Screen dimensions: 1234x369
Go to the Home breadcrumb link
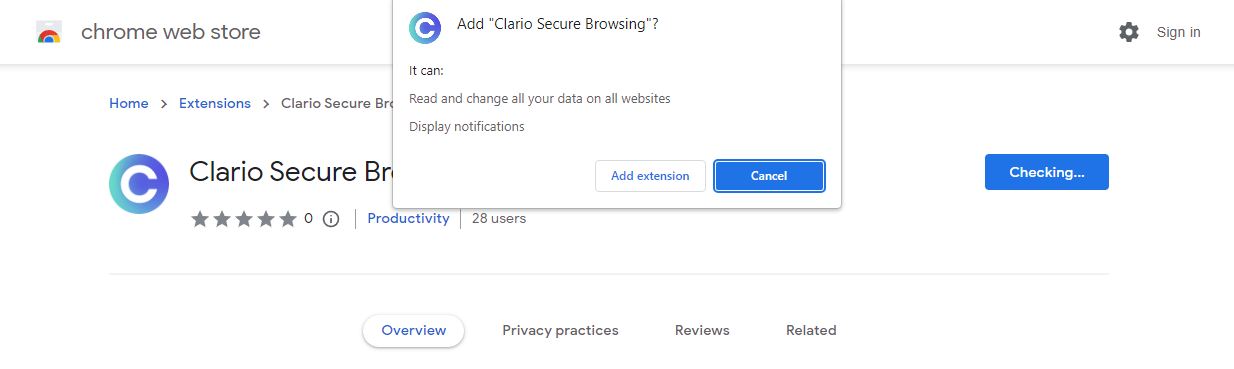(x=129, y=103)
